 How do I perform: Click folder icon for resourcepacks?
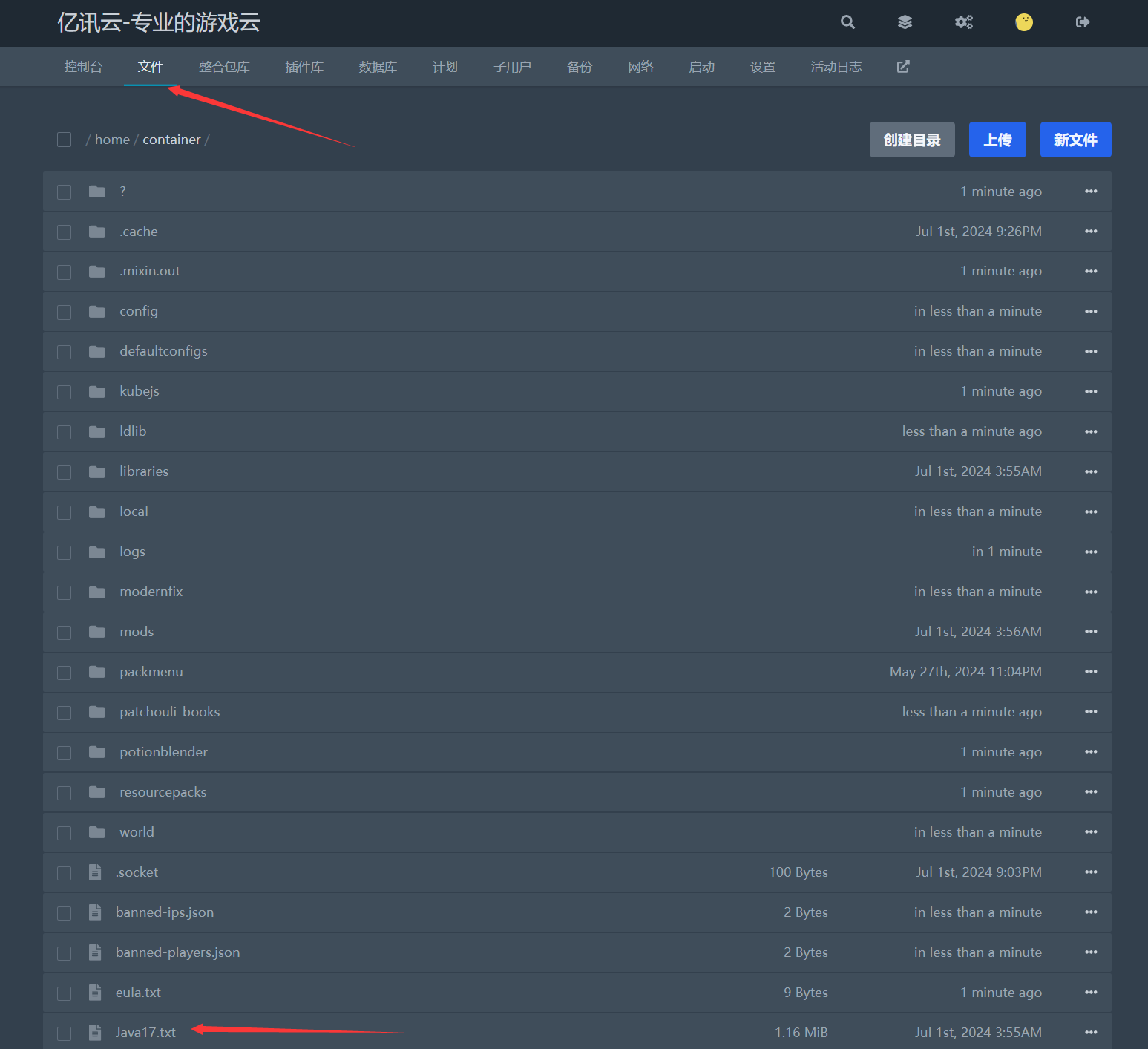click(x=97, y=792)
